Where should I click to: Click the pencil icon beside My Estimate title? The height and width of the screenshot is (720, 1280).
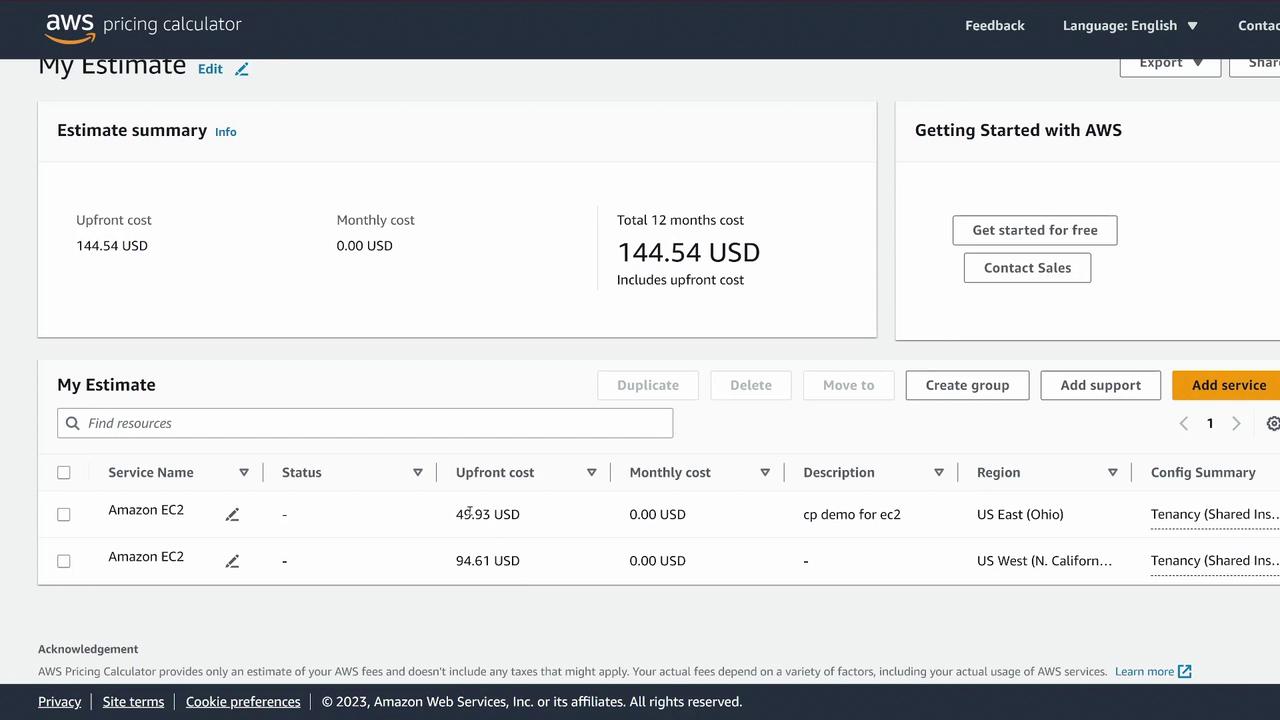tap(241, 69)
